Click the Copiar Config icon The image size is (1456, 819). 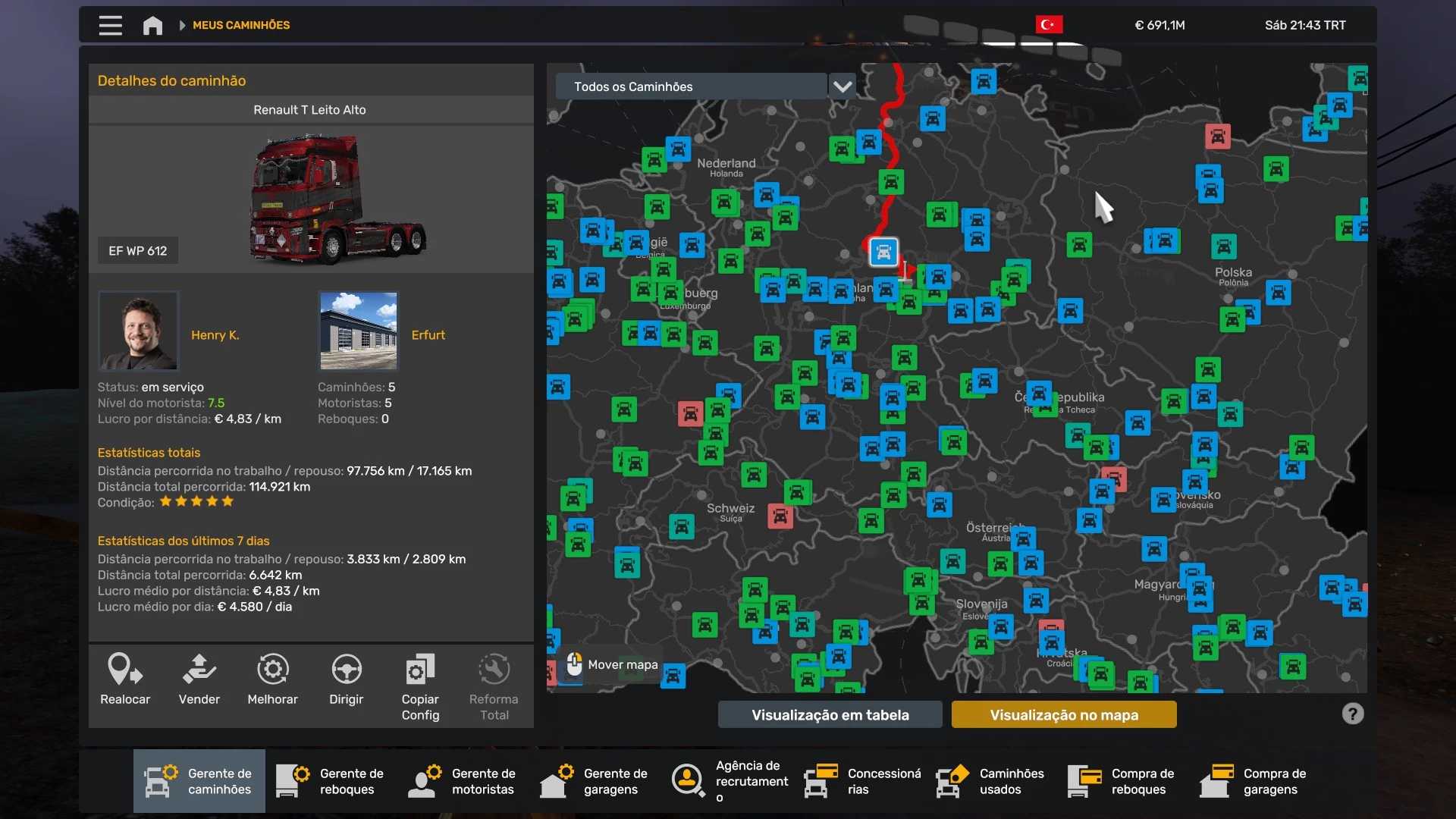pos(420,670)
